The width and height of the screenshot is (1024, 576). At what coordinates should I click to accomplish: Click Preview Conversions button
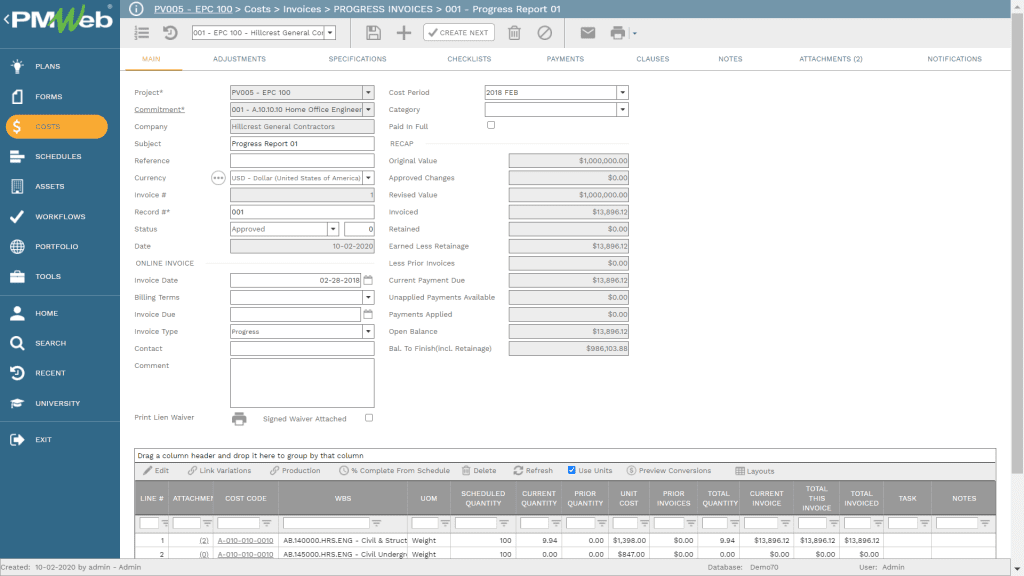pos(669,471)
